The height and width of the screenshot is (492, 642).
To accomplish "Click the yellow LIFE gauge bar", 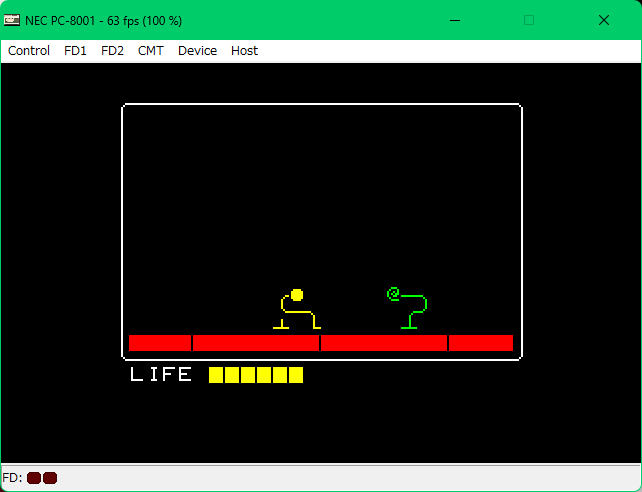I will tap(256, 375).
